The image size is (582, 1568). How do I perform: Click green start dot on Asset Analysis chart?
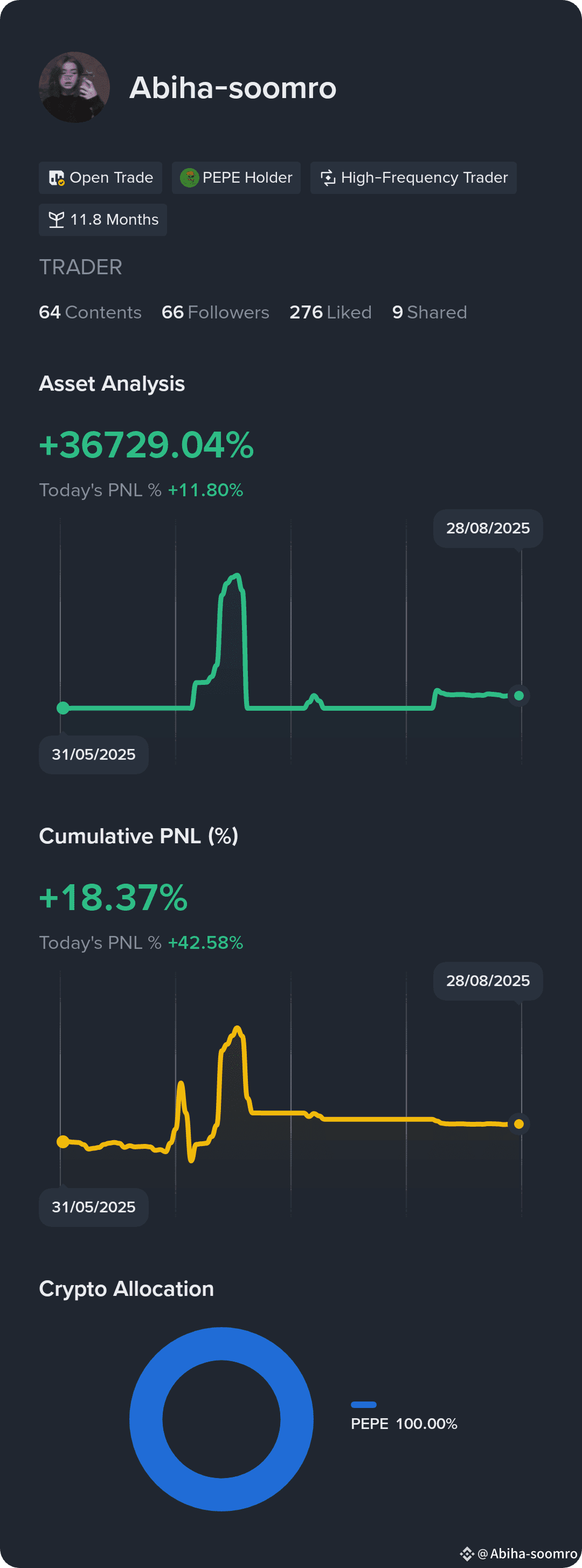click(63, 708)
